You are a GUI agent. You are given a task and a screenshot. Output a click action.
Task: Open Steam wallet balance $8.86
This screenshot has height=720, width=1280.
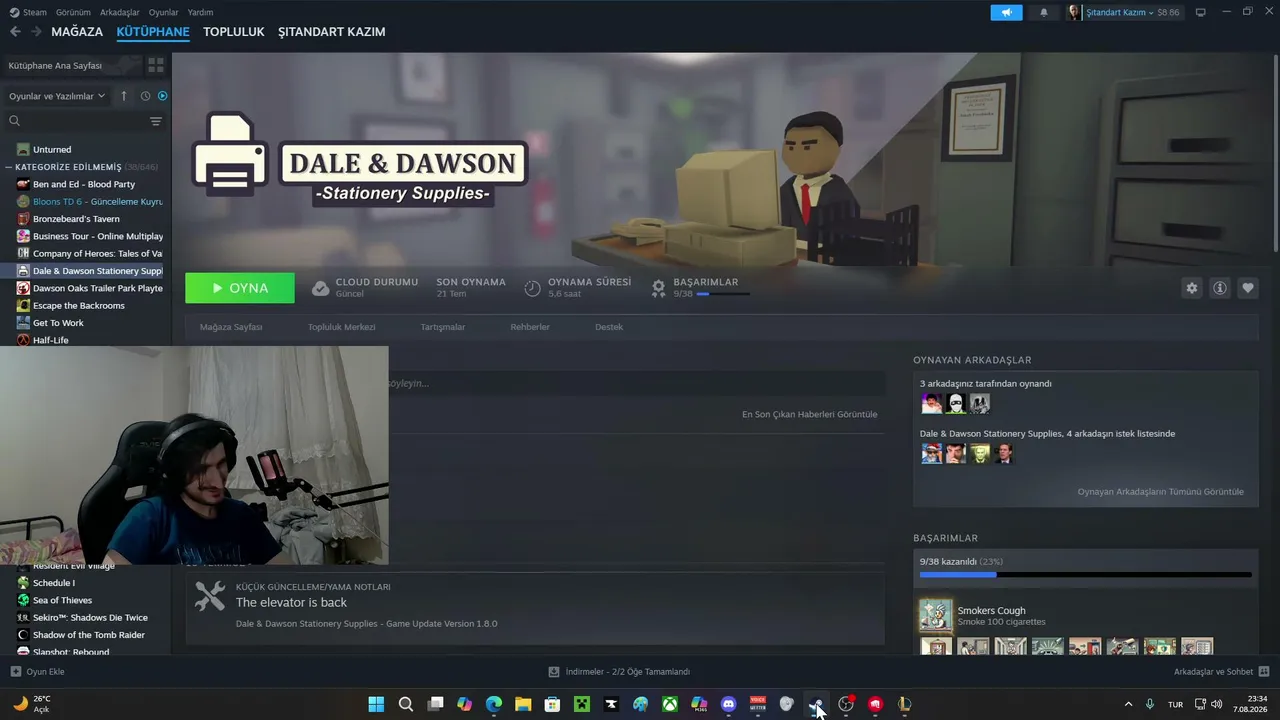pyautogui.click(x=1169, y=13)
